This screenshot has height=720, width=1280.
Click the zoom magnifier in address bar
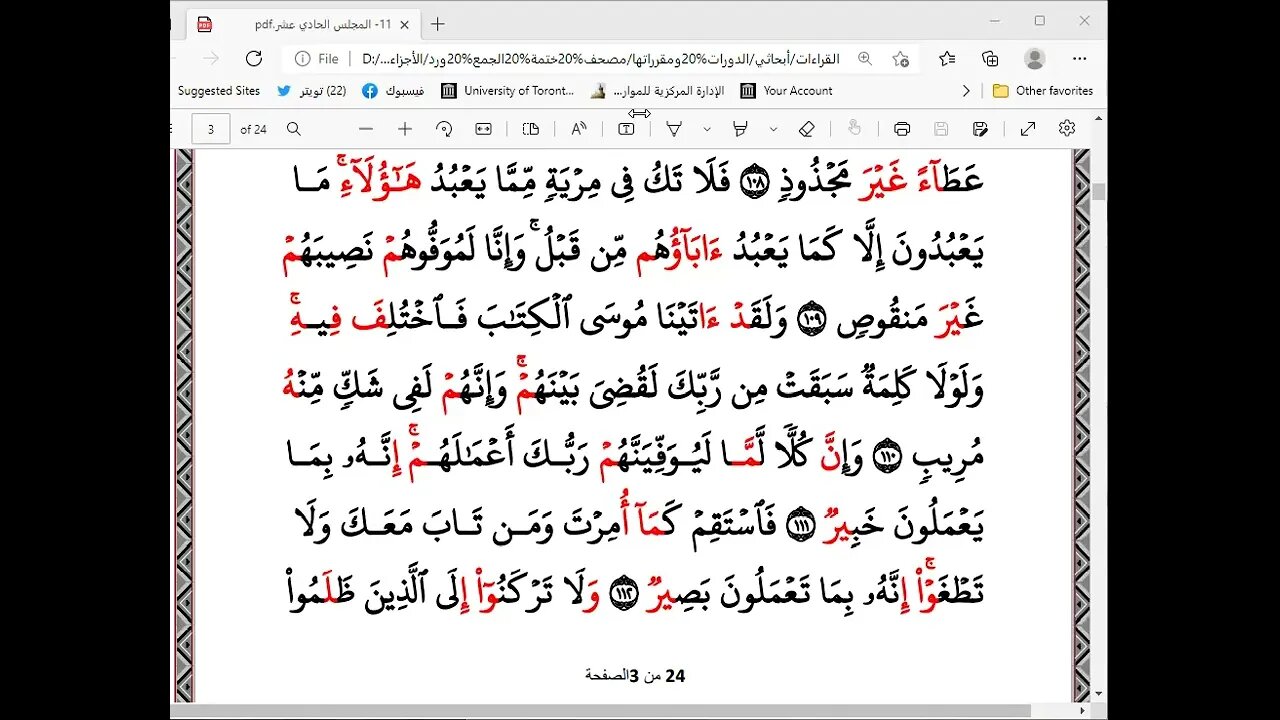(865, 59)
